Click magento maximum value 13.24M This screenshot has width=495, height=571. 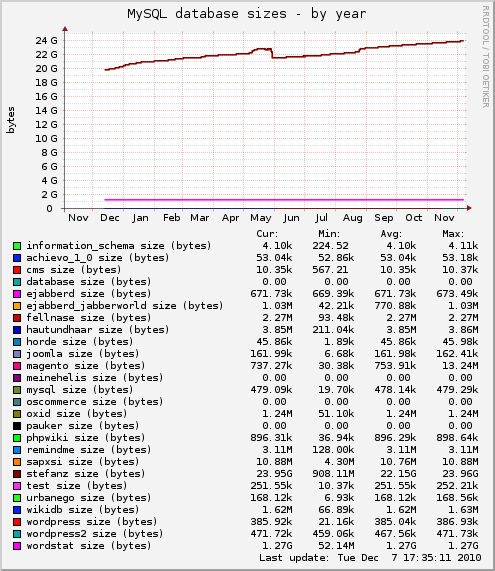(x=460, y=366)
